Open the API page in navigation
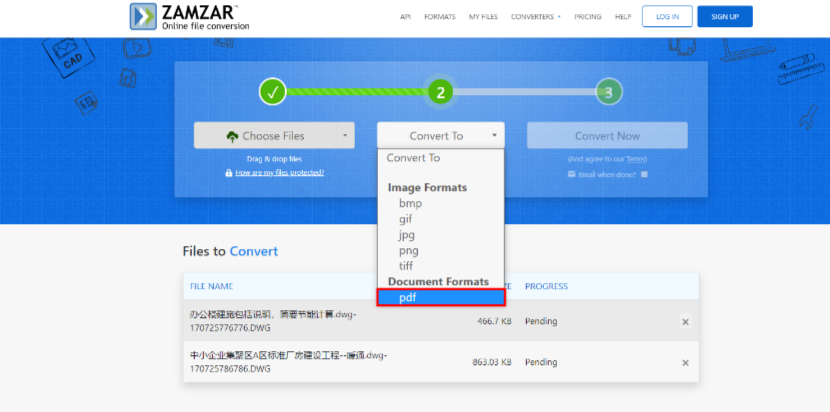Viewport: 830px width, 412px height. point(405,17)
